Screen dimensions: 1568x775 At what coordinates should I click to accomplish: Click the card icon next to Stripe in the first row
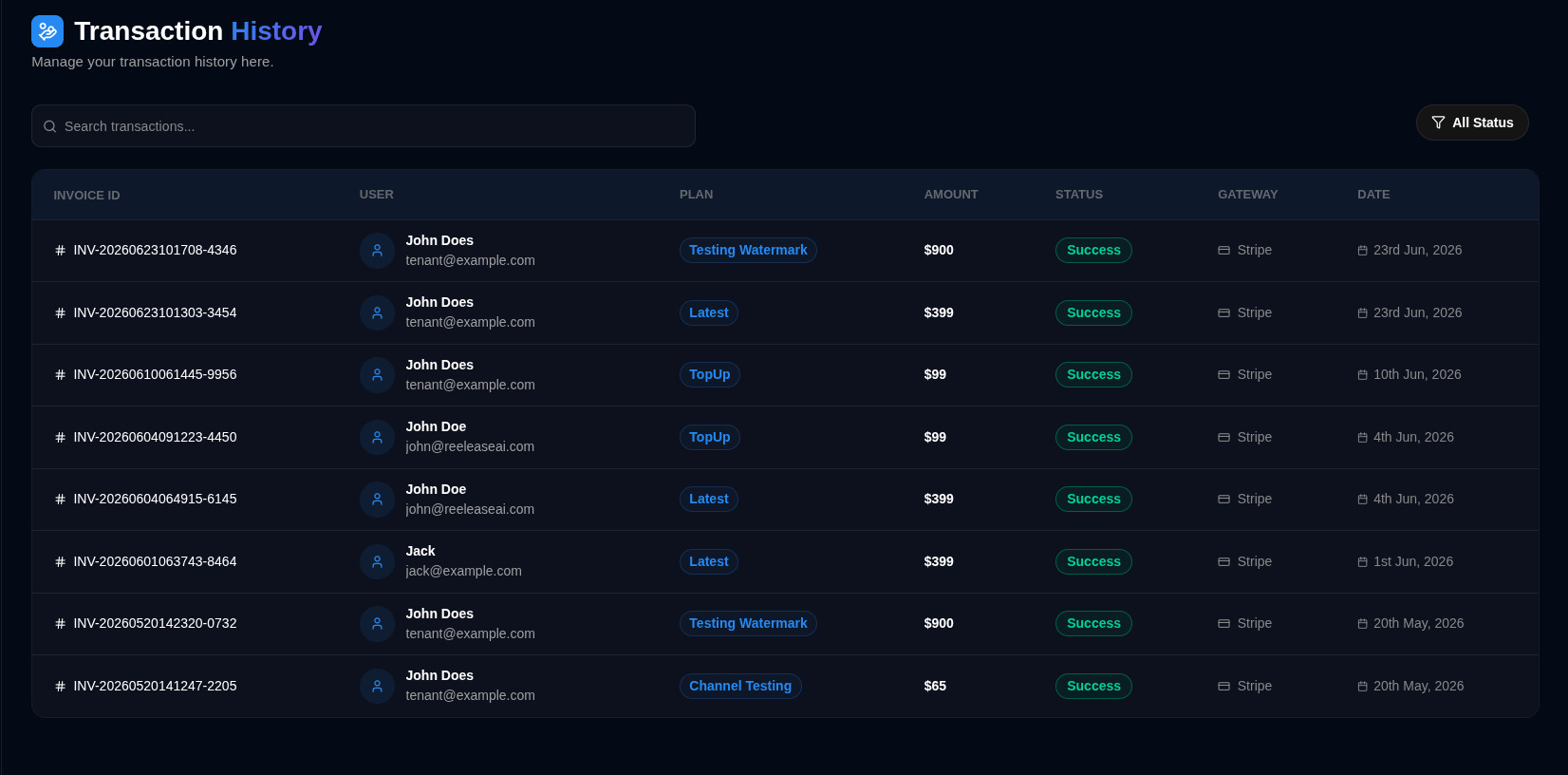pyautogui.click(x=1223, y=251)
